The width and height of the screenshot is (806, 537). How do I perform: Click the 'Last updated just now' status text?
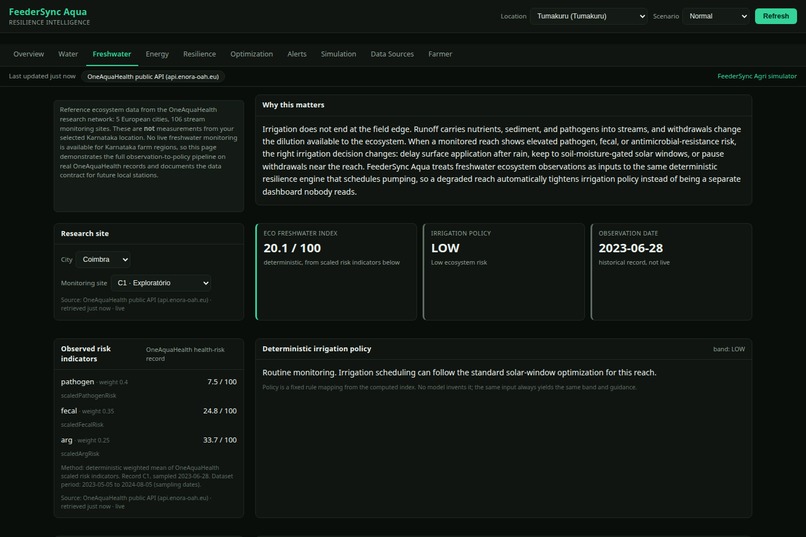tap(42, 76)
